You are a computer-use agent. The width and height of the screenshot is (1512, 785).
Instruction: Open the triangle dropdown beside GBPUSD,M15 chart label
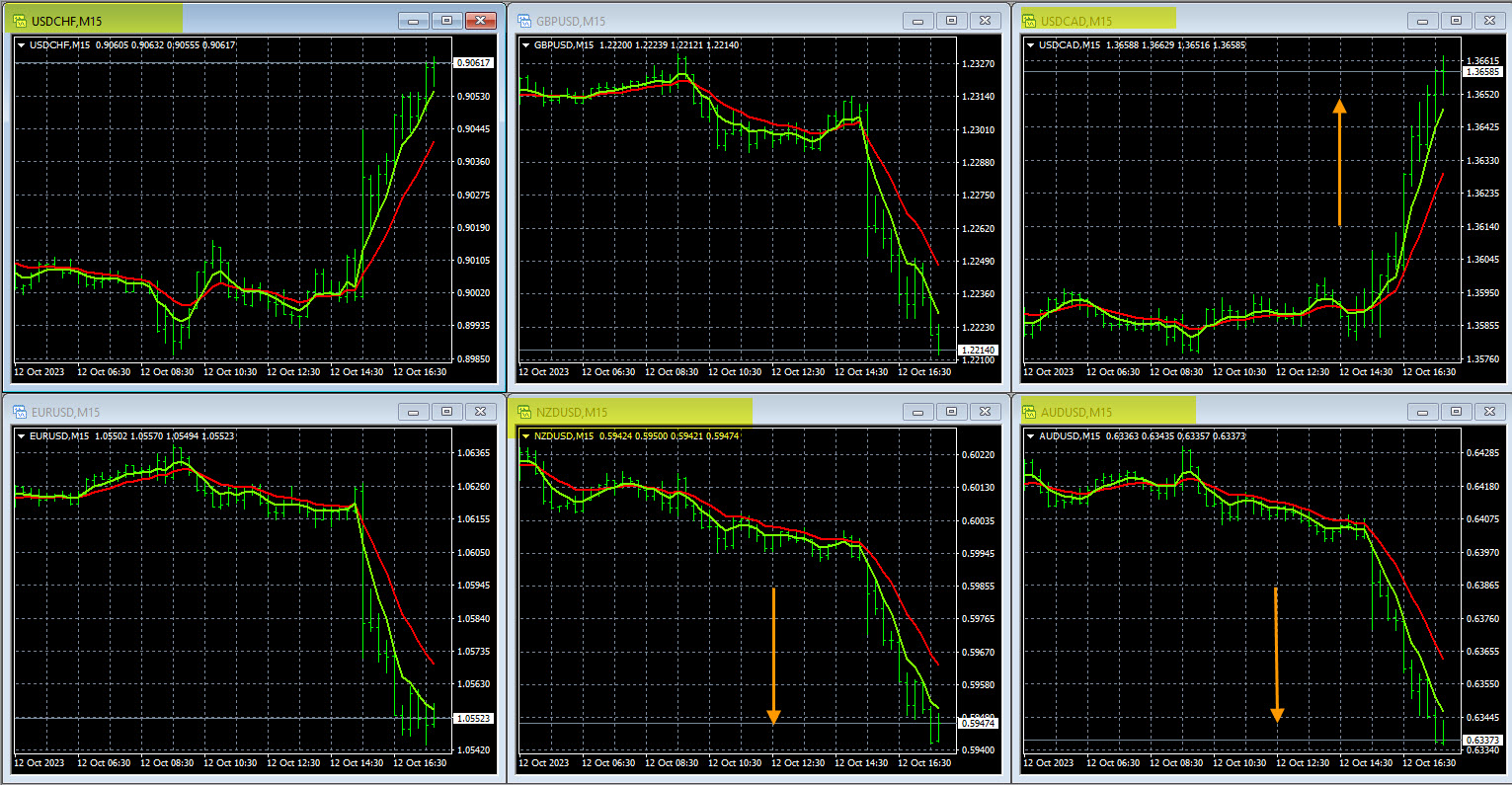click(525, 44)
